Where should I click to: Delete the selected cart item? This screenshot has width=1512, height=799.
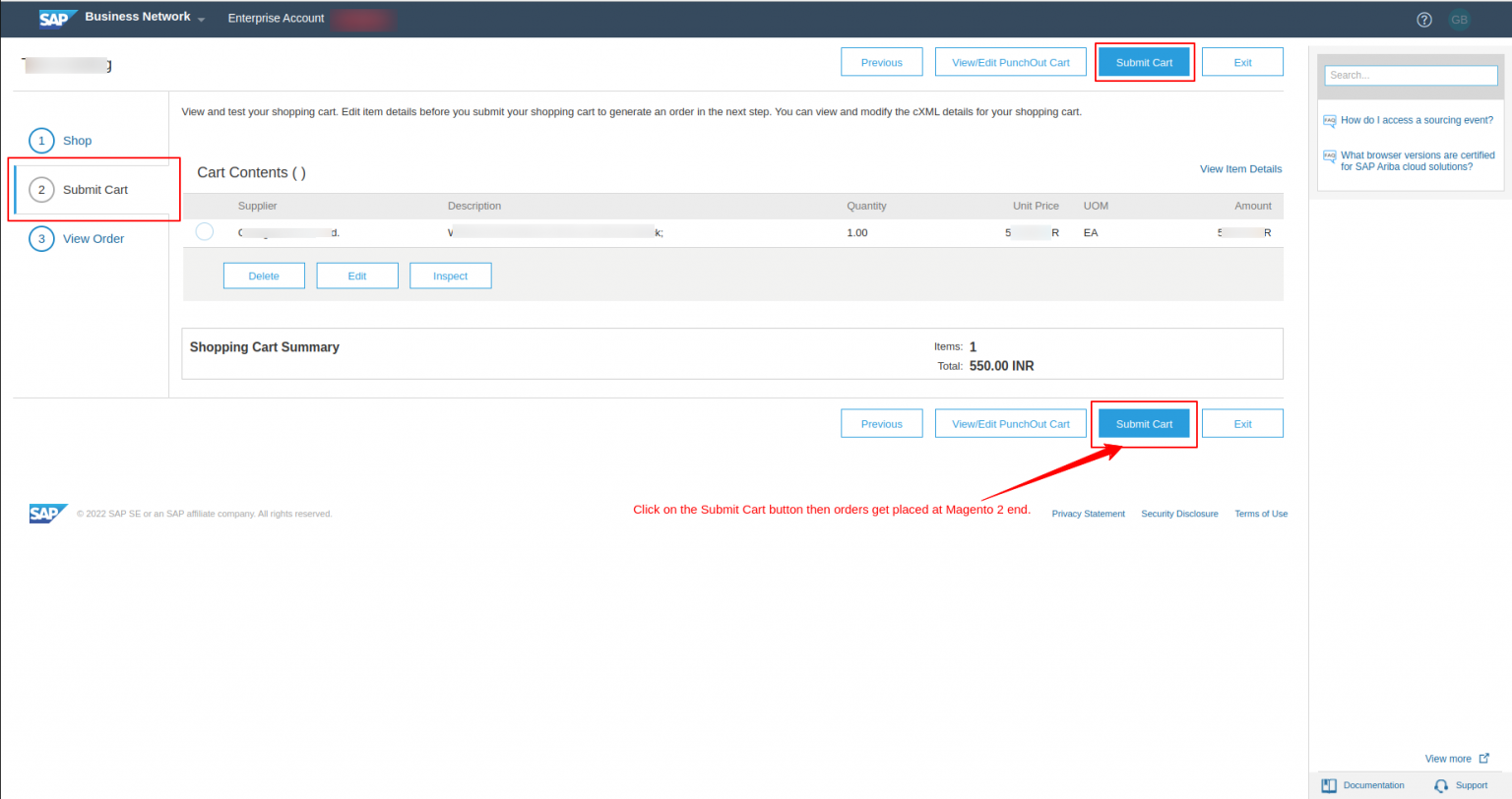click(264, 276)
